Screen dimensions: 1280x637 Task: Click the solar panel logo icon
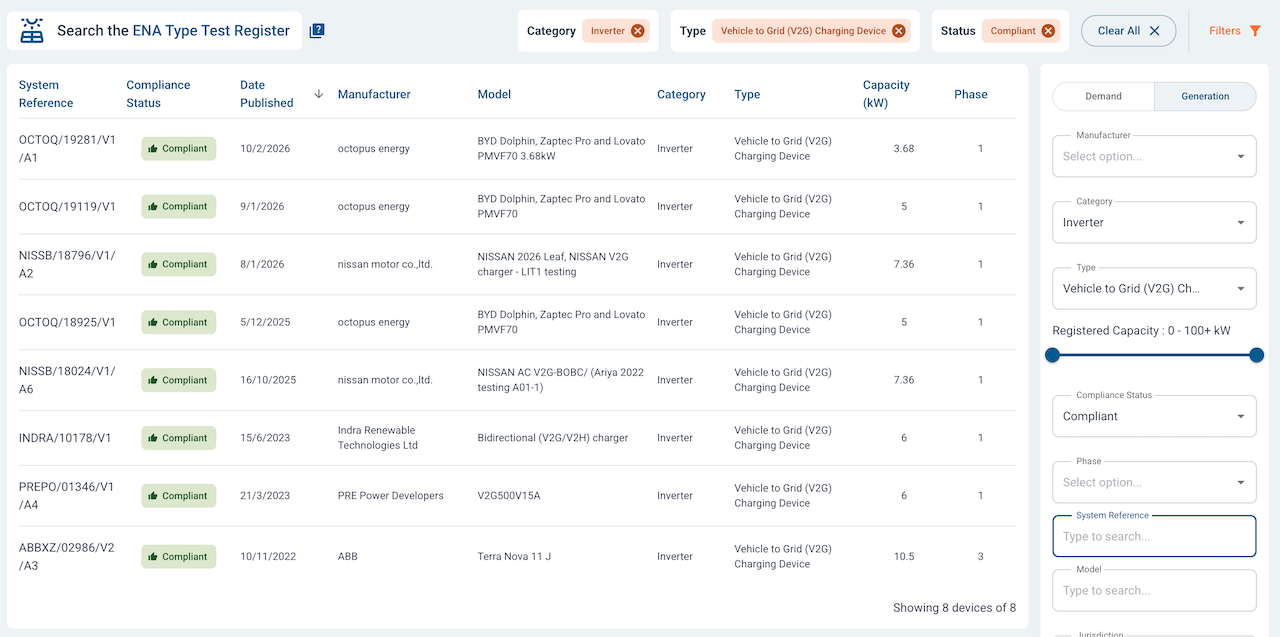32,31
